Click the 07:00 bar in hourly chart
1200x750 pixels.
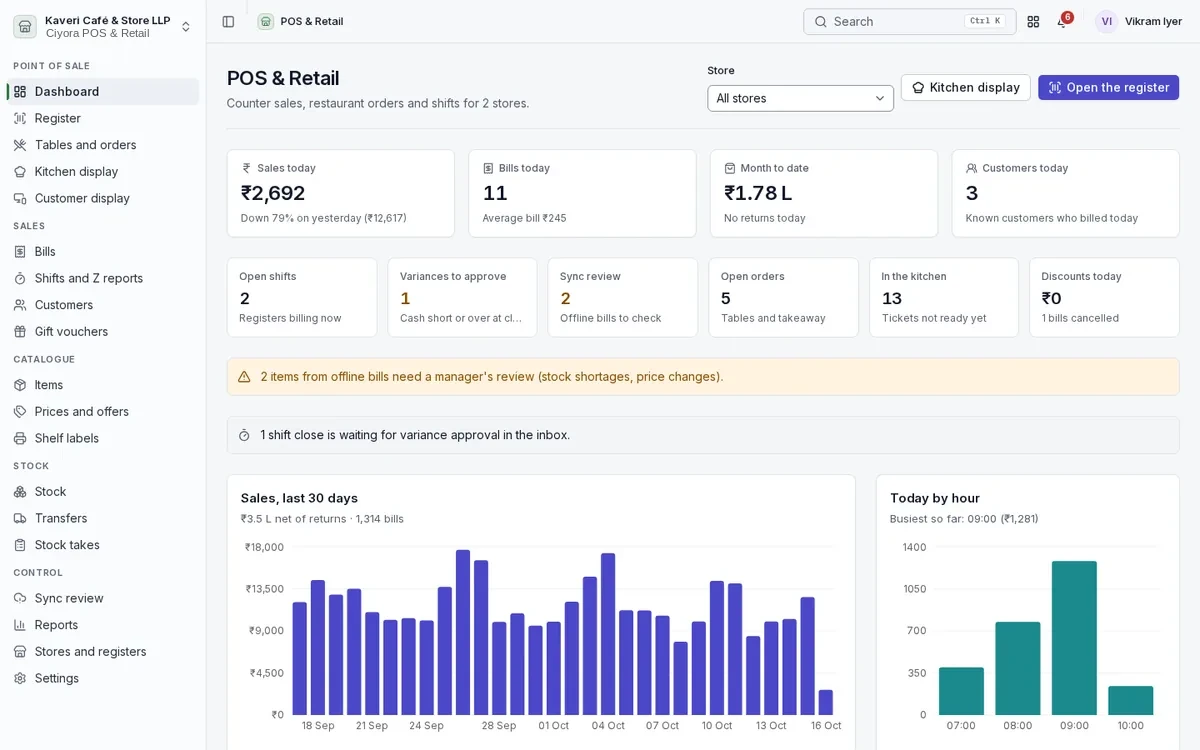[x=961, y=691]
